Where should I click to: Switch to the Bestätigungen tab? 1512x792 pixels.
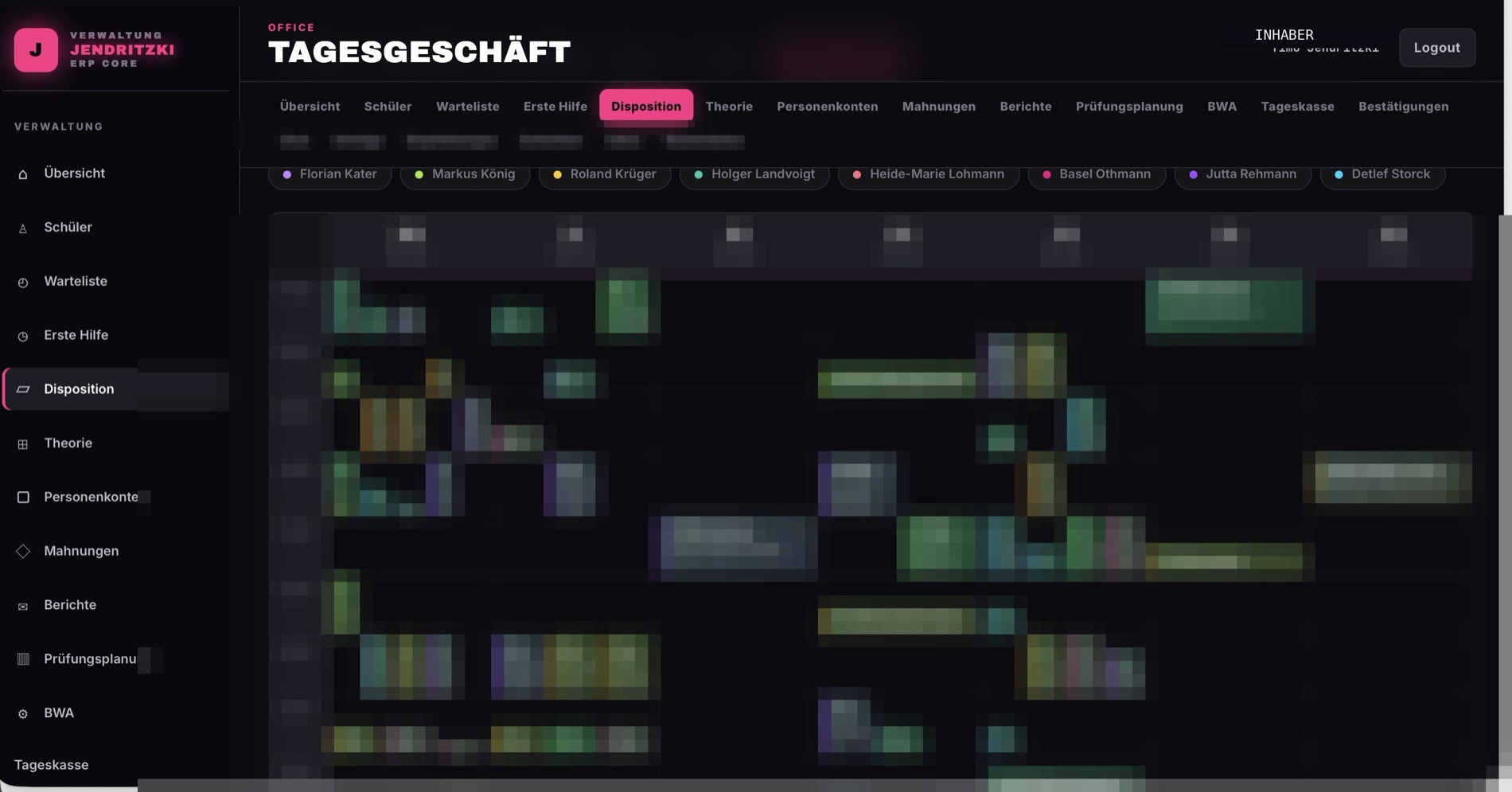[1403, 106]
